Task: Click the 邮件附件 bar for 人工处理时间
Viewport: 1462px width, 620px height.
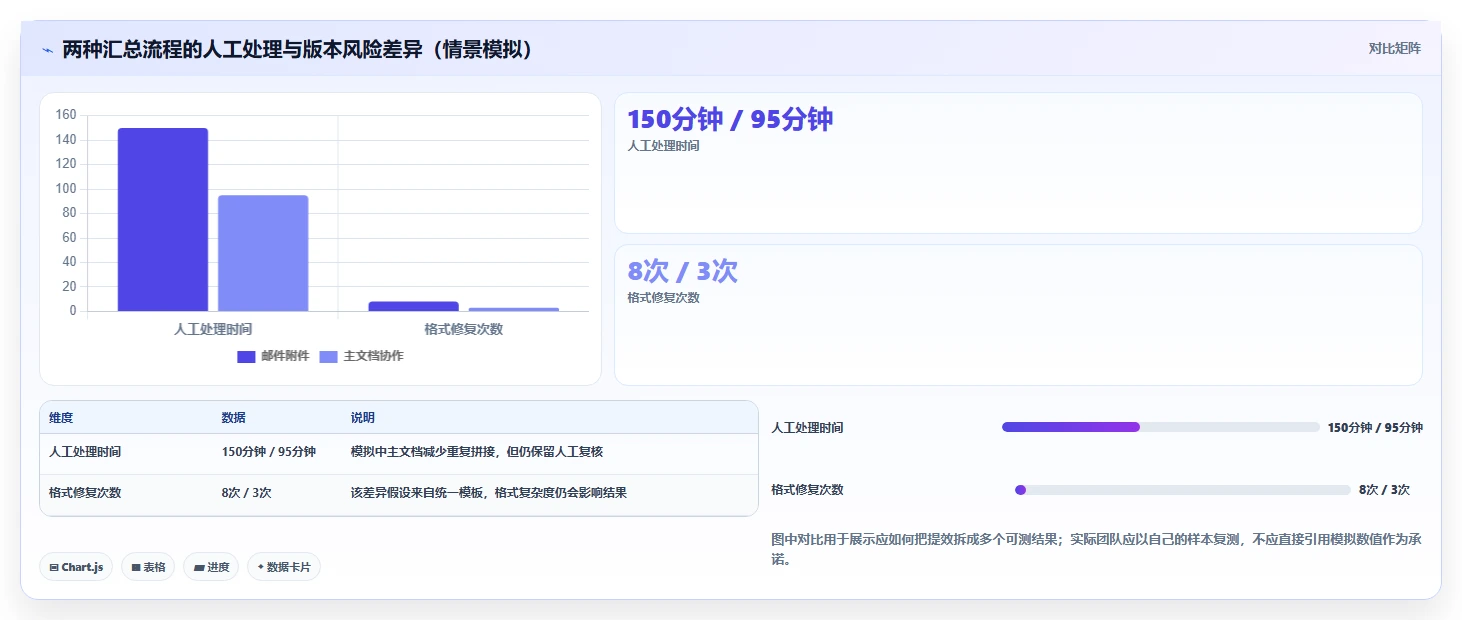Action: 163,219
